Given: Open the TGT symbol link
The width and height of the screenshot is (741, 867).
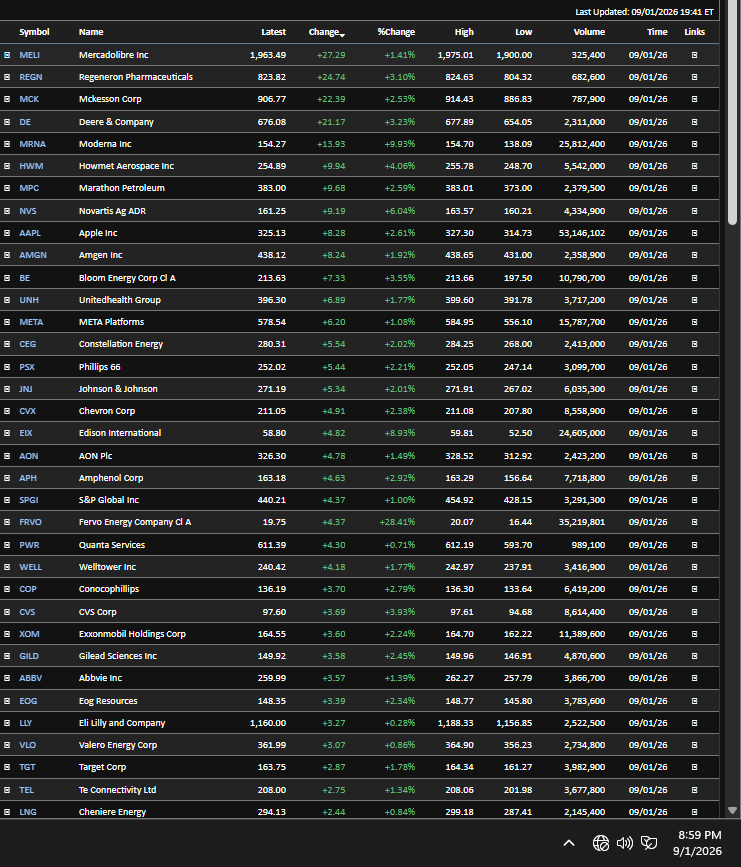Looking at the screenshot, I should point(27,767).
